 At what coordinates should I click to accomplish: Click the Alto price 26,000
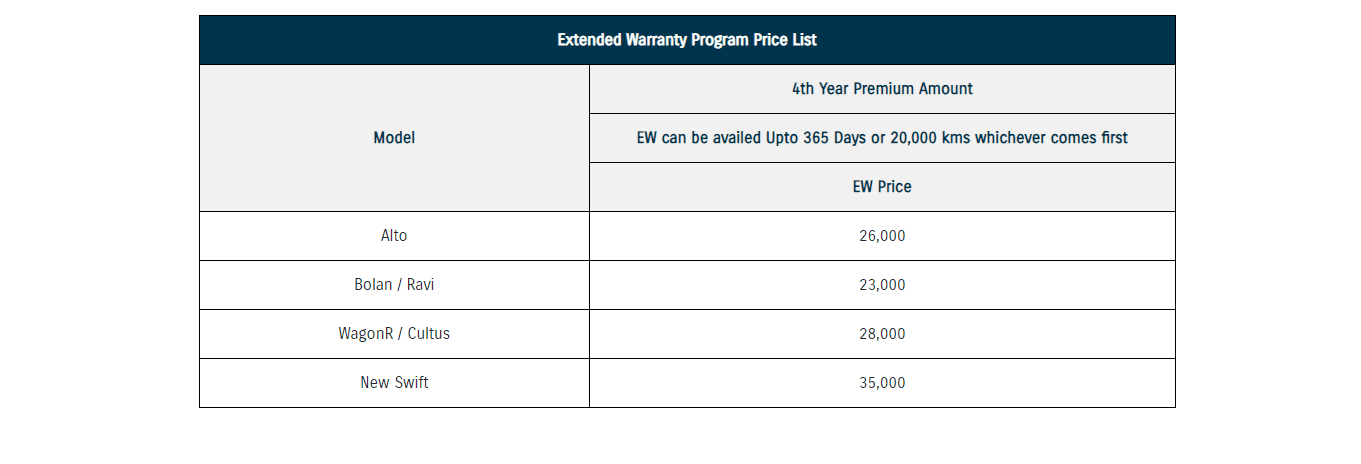click(x=882, y=236)
